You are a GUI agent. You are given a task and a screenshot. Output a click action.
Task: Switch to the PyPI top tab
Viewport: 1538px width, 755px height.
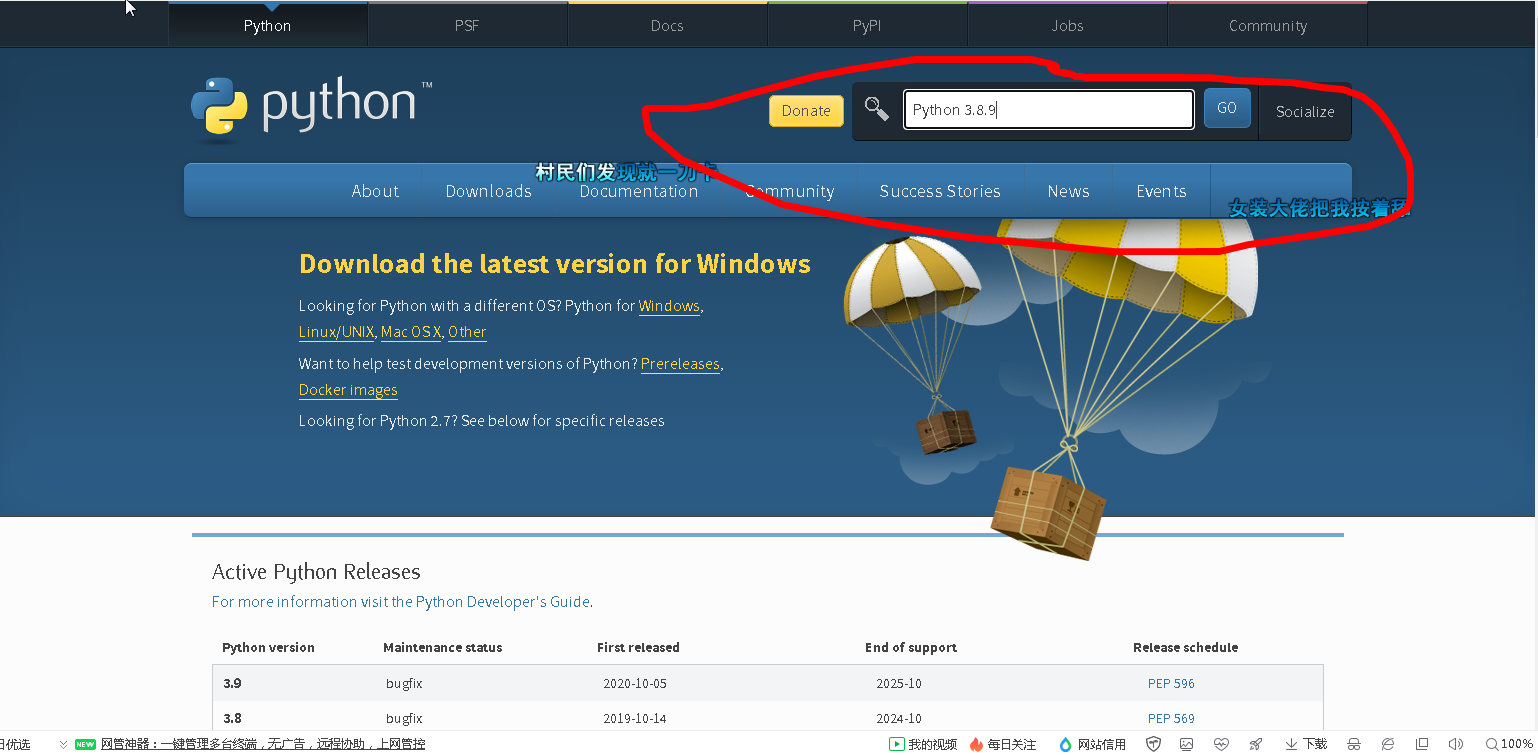(x=867, y=25)
